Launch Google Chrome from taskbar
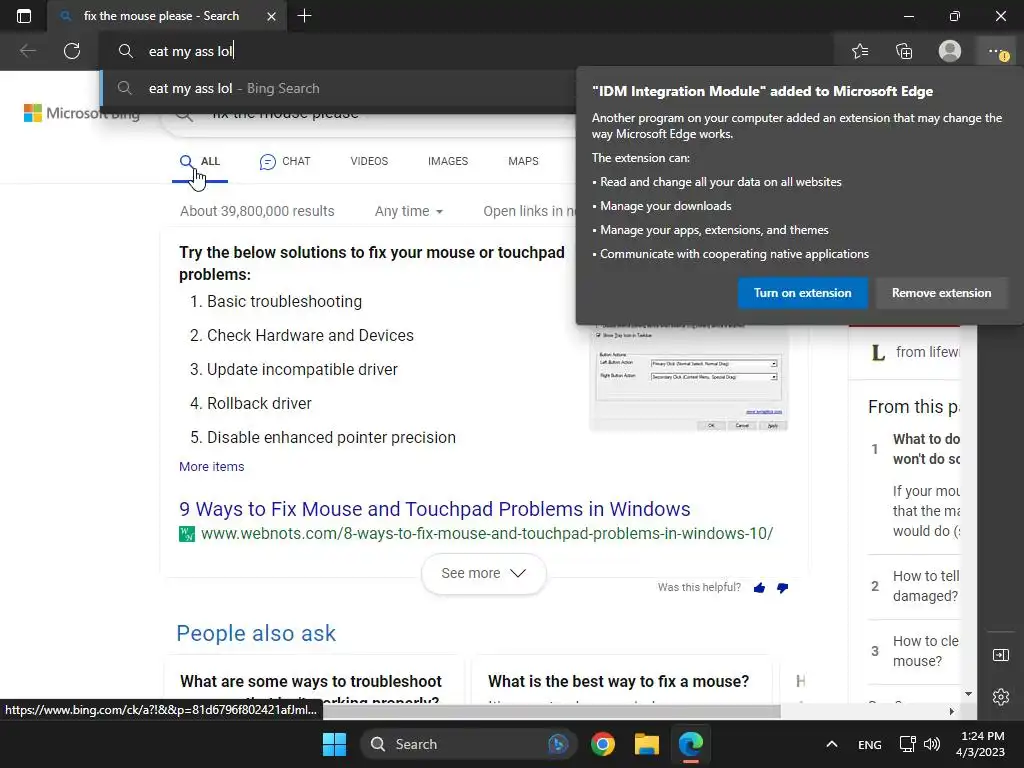 603,744
